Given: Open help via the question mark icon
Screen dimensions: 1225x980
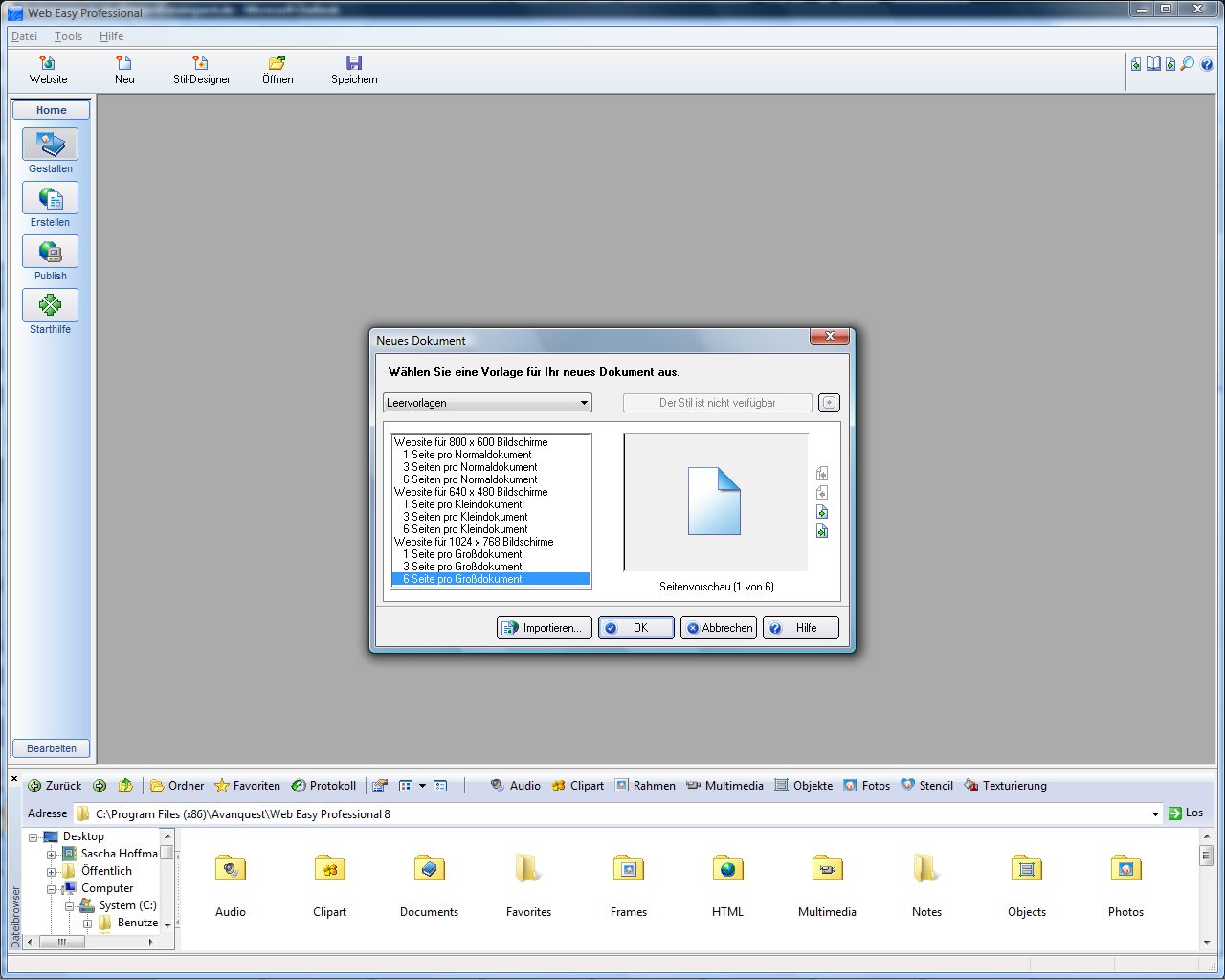Looking at the screenshot, I should 1207,64.
